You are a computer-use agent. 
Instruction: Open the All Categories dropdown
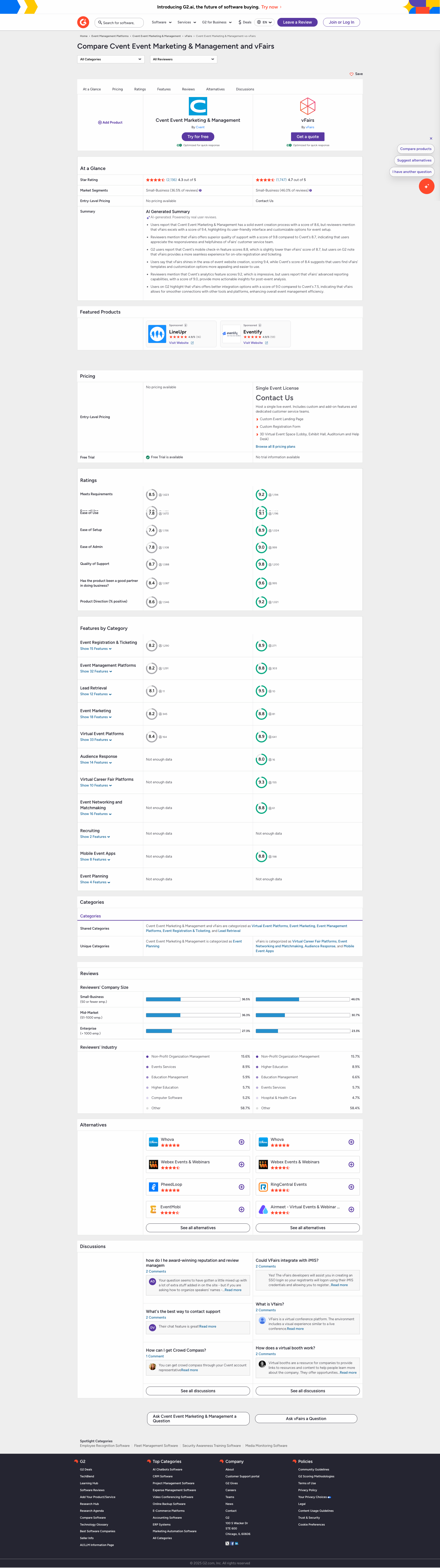click(111, 59)
